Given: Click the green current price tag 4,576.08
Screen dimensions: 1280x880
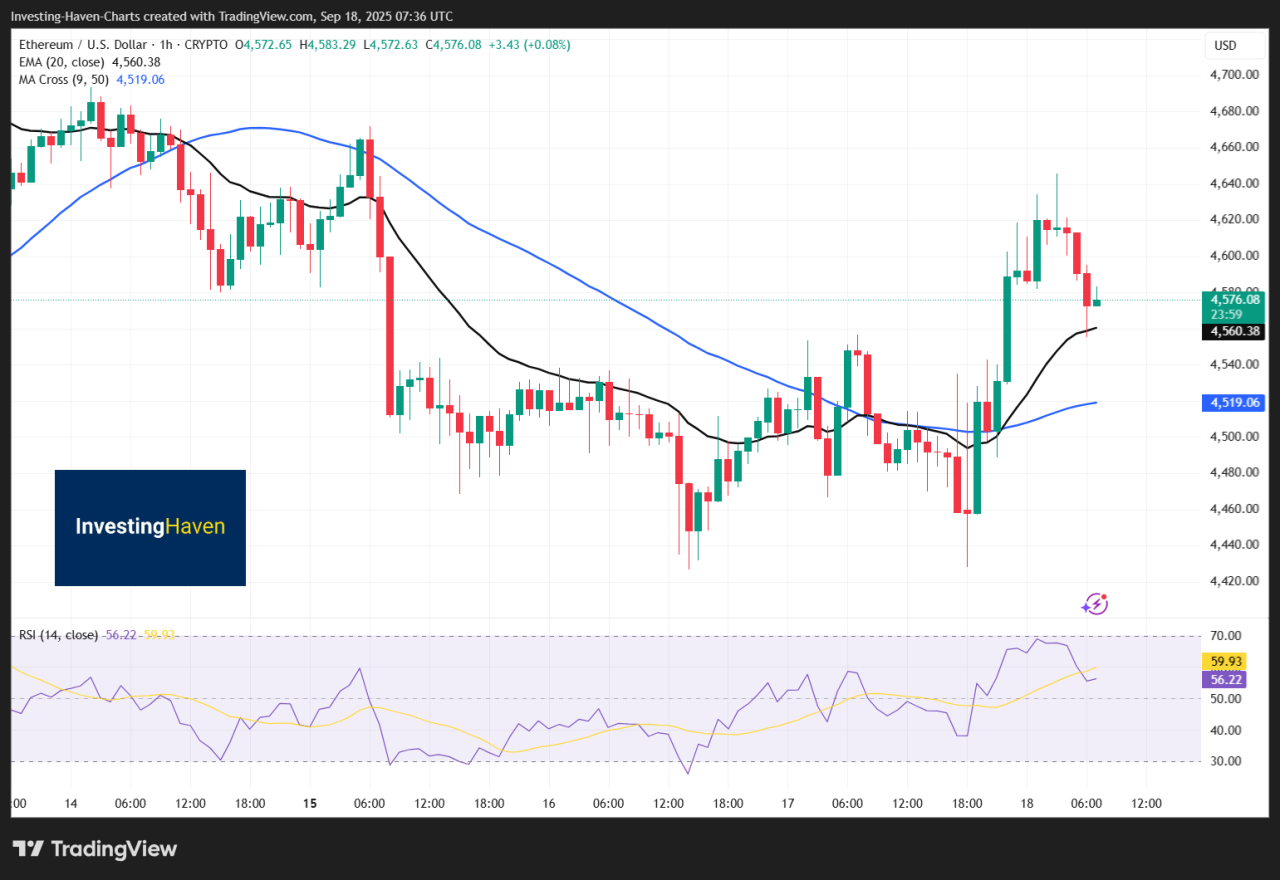Looking at the screenshot, I should (1236, 299).
